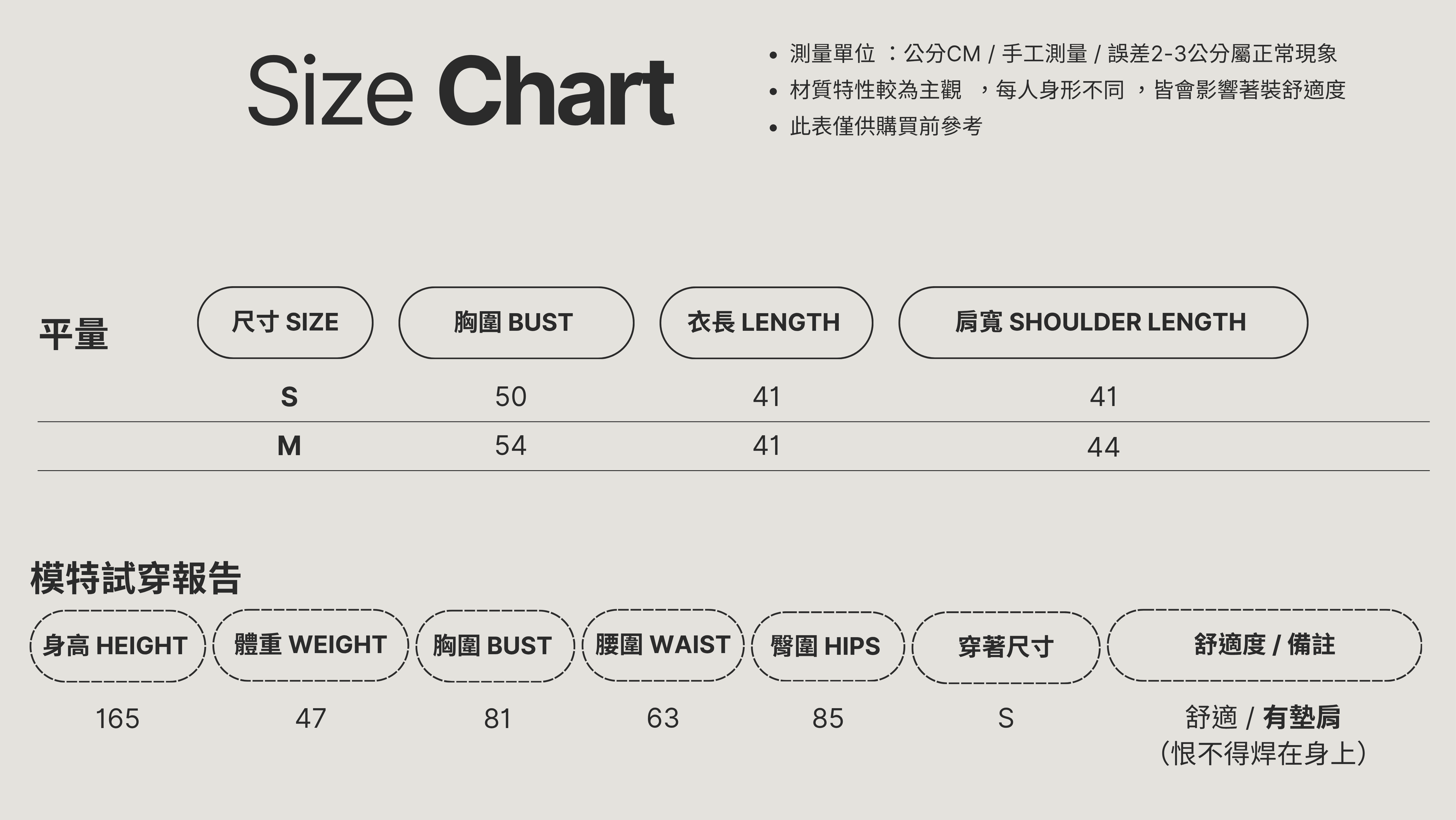Select the M size row label
The height and width of the screenshot is (820, 1456).
click(289, 446)
